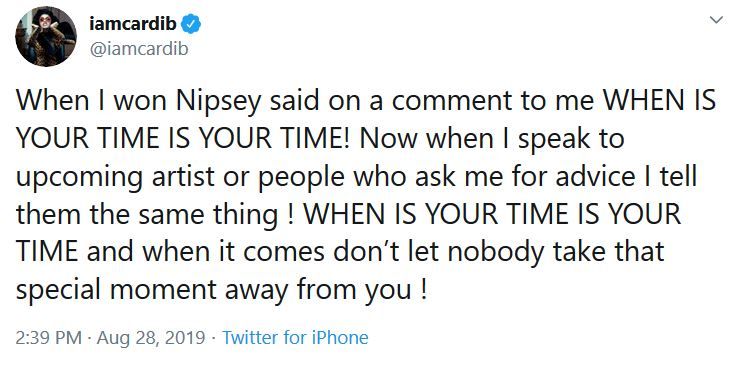Click the line starting "upcoming artist or people"
Image resolution: width=736 pixels, height=367 pixels.
tap(356, 178)
